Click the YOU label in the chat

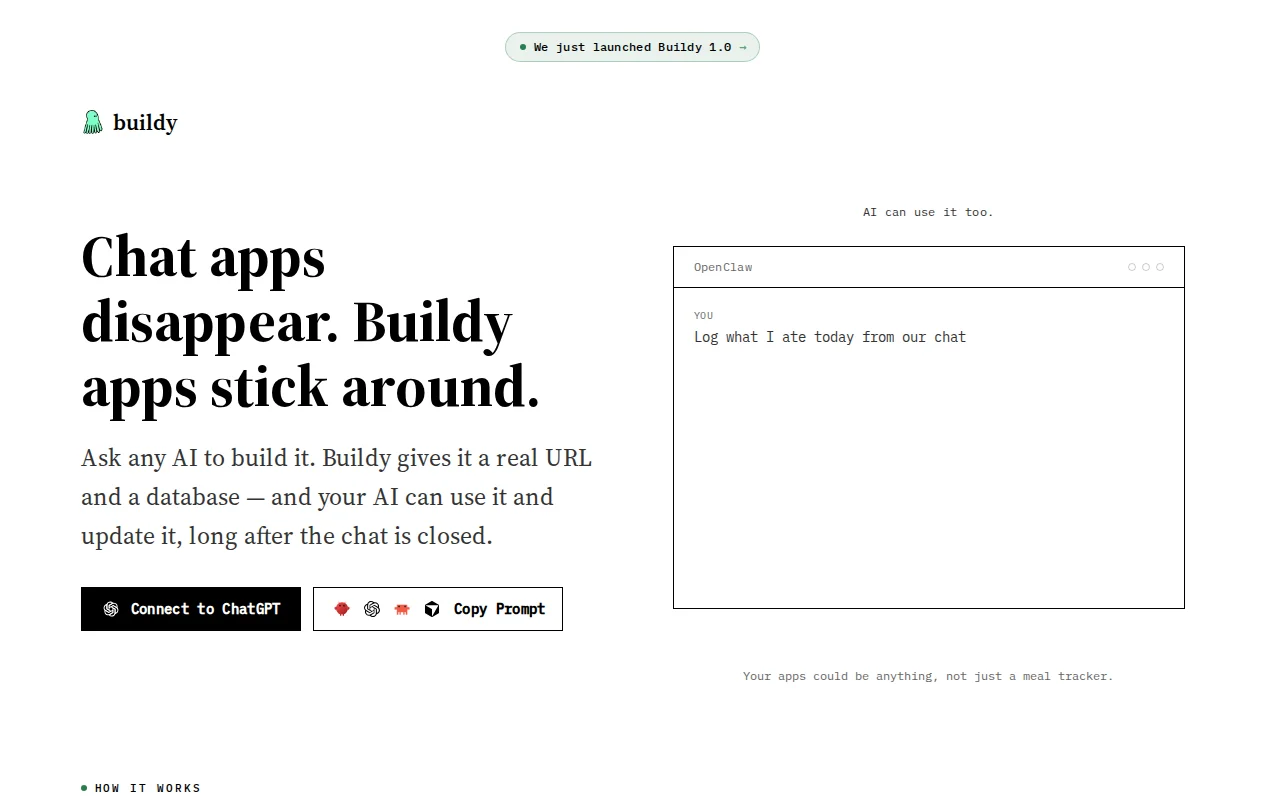[x=704, y=315]
